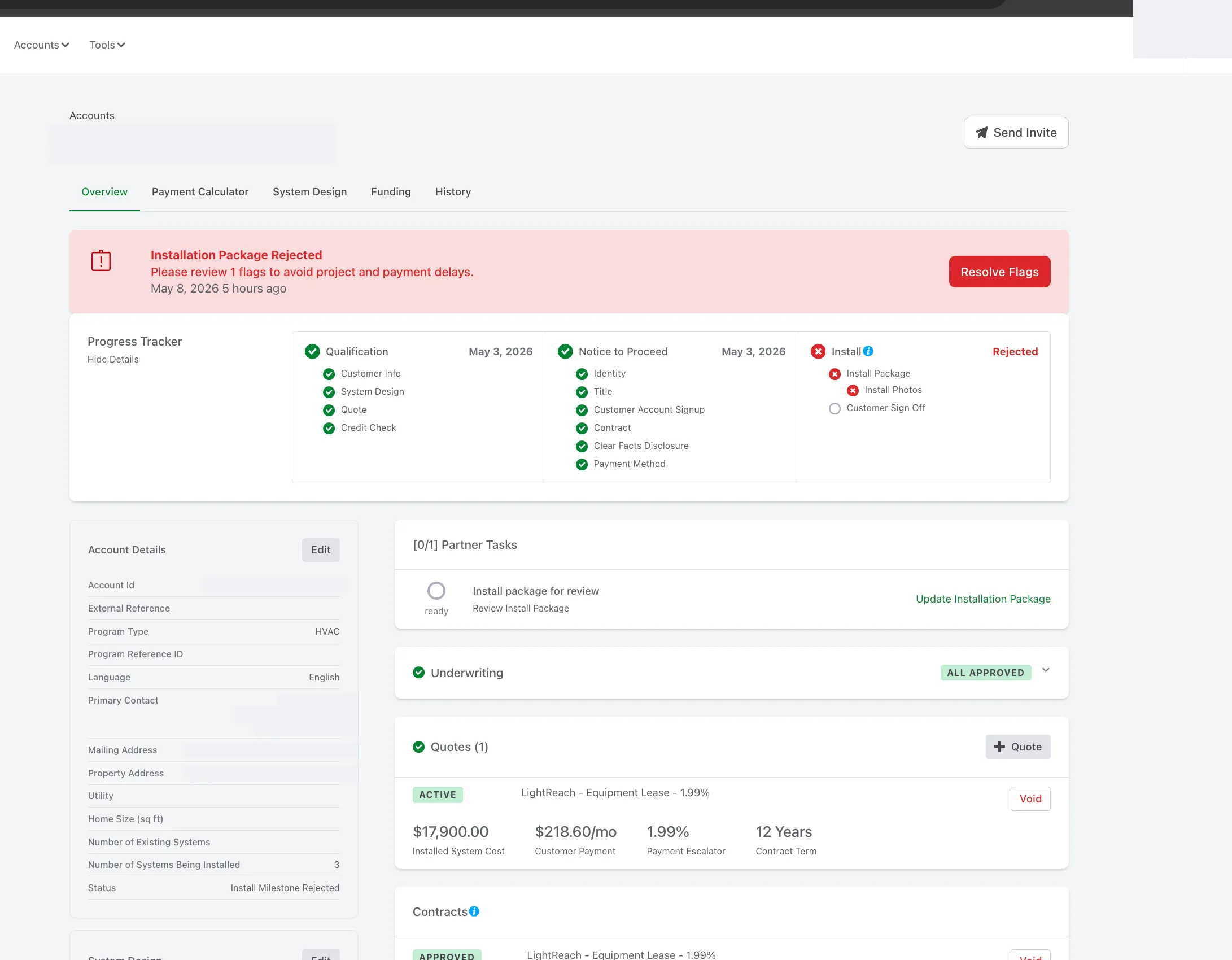This screenshot has width=1232, height=960.
Task: Click the paper plane icon in Send Invite
Action: 982,133
